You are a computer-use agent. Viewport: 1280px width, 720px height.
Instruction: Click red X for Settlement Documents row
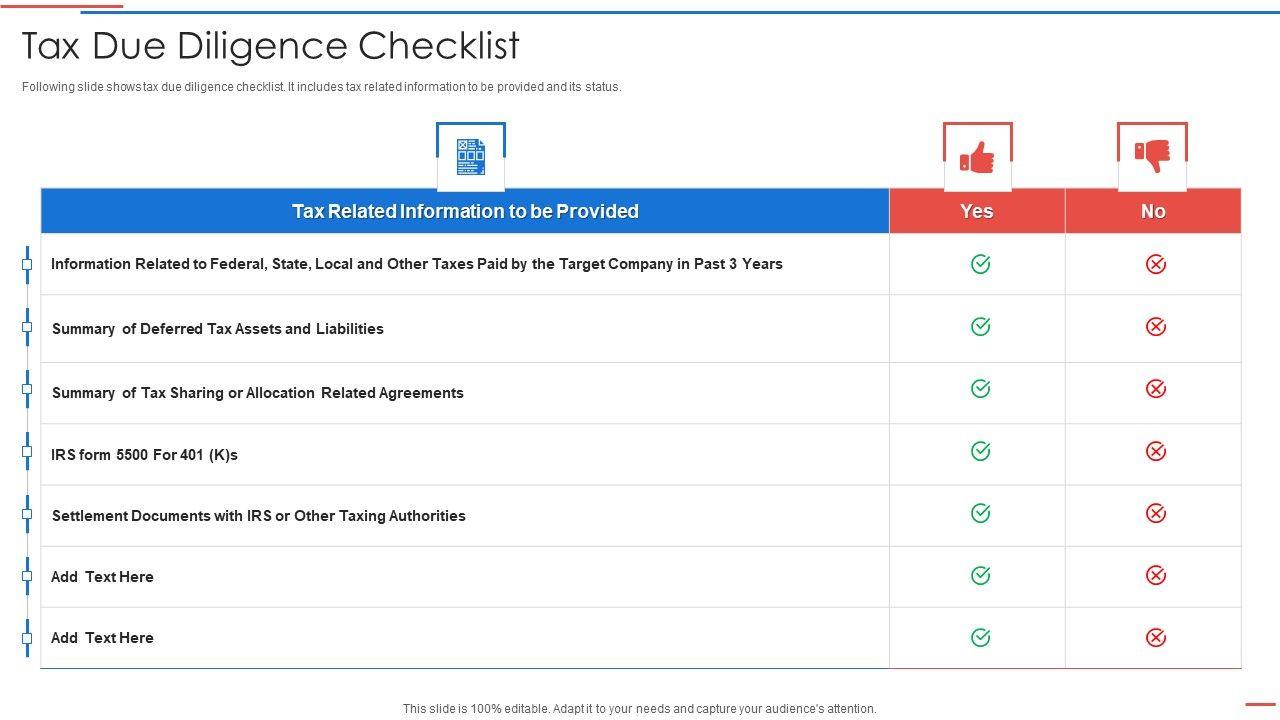click(x=1155, y=514)
